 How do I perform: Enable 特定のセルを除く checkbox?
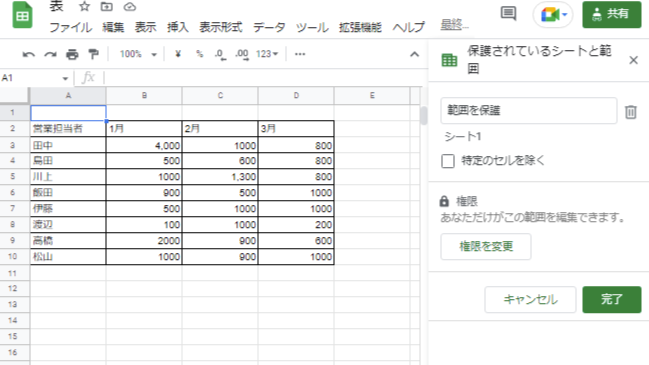point(448,161)
